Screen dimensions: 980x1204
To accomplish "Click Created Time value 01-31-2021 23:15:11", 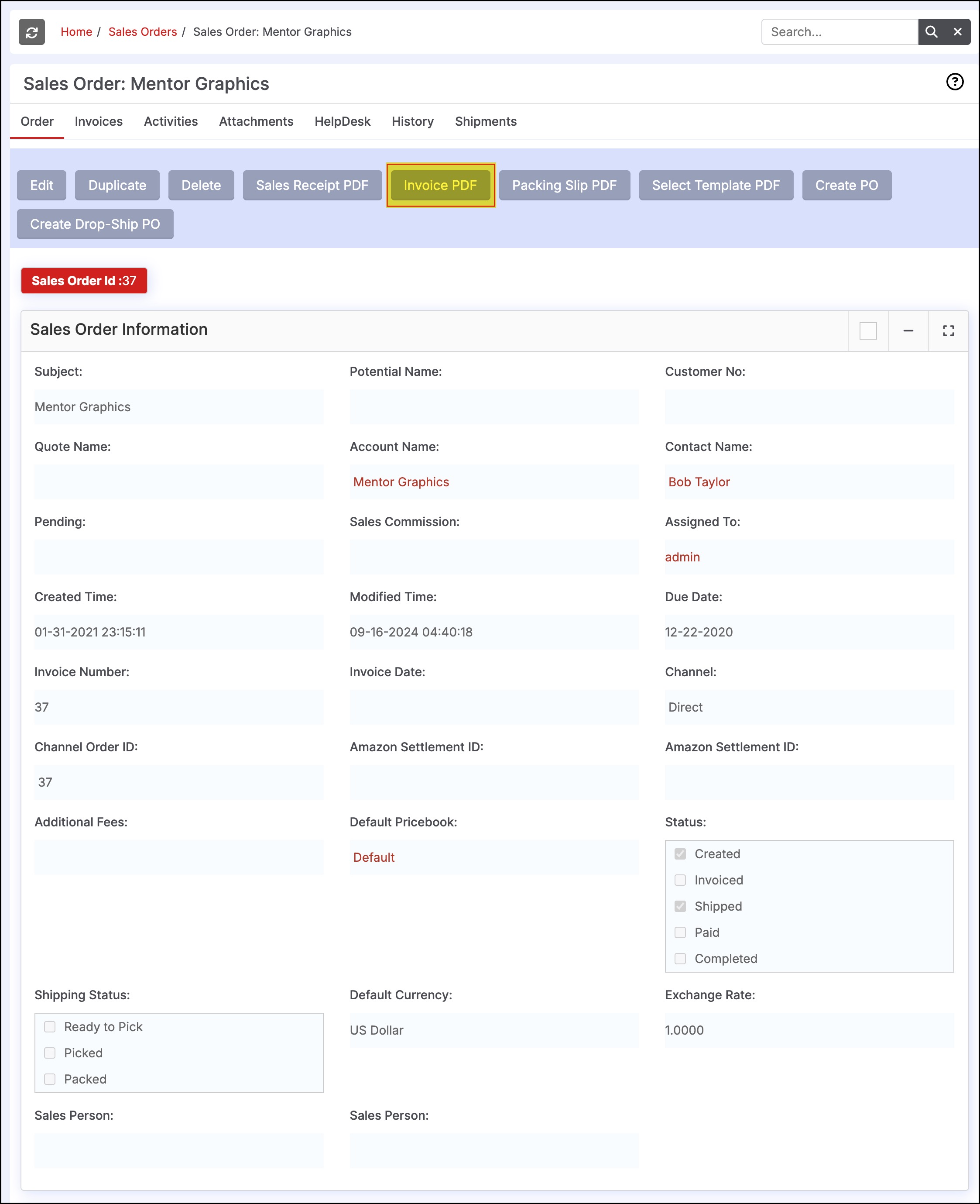I will click(90, 632).
